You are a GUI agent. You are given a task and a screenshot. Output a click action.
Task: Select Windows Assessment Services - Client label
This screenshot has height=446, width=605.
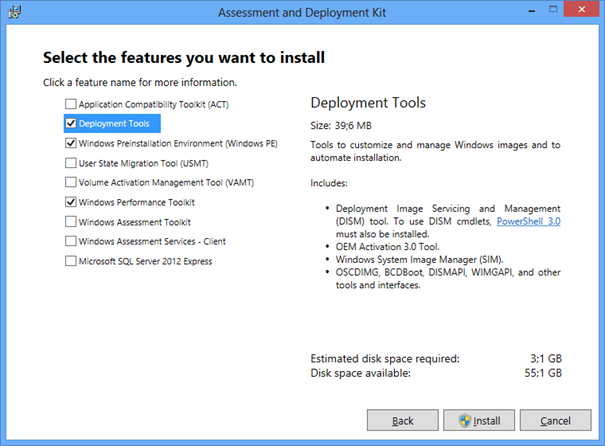152,242
